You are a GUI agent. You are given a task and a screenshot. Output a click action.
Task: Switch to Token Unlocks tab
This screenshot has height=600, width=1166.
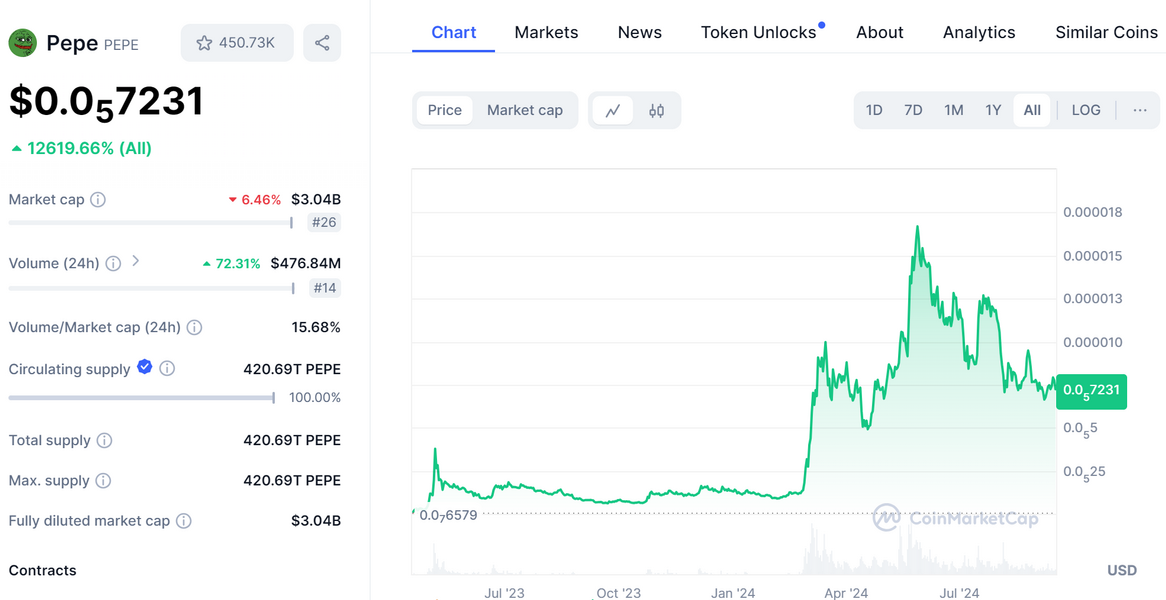pyautogui.click(x=758, y=32)
